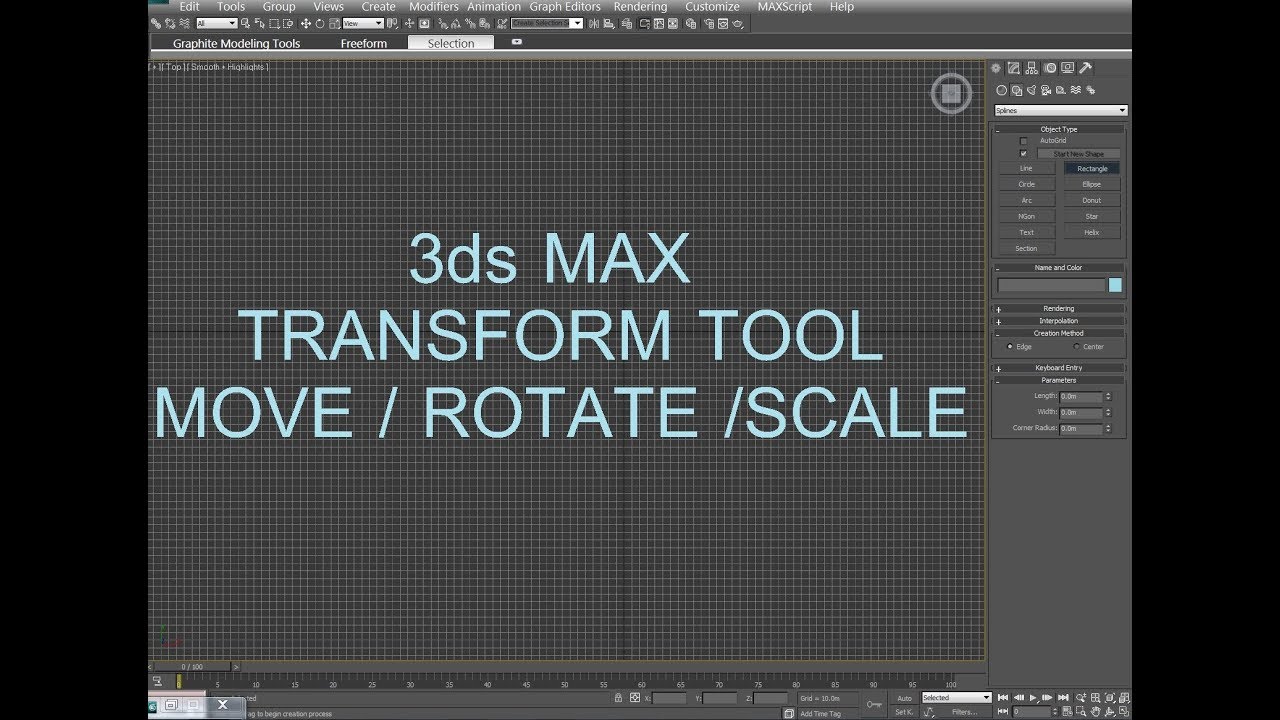Click the Length parameter field
This screenshot has height=720, width=1280.
pos(1081,396)
